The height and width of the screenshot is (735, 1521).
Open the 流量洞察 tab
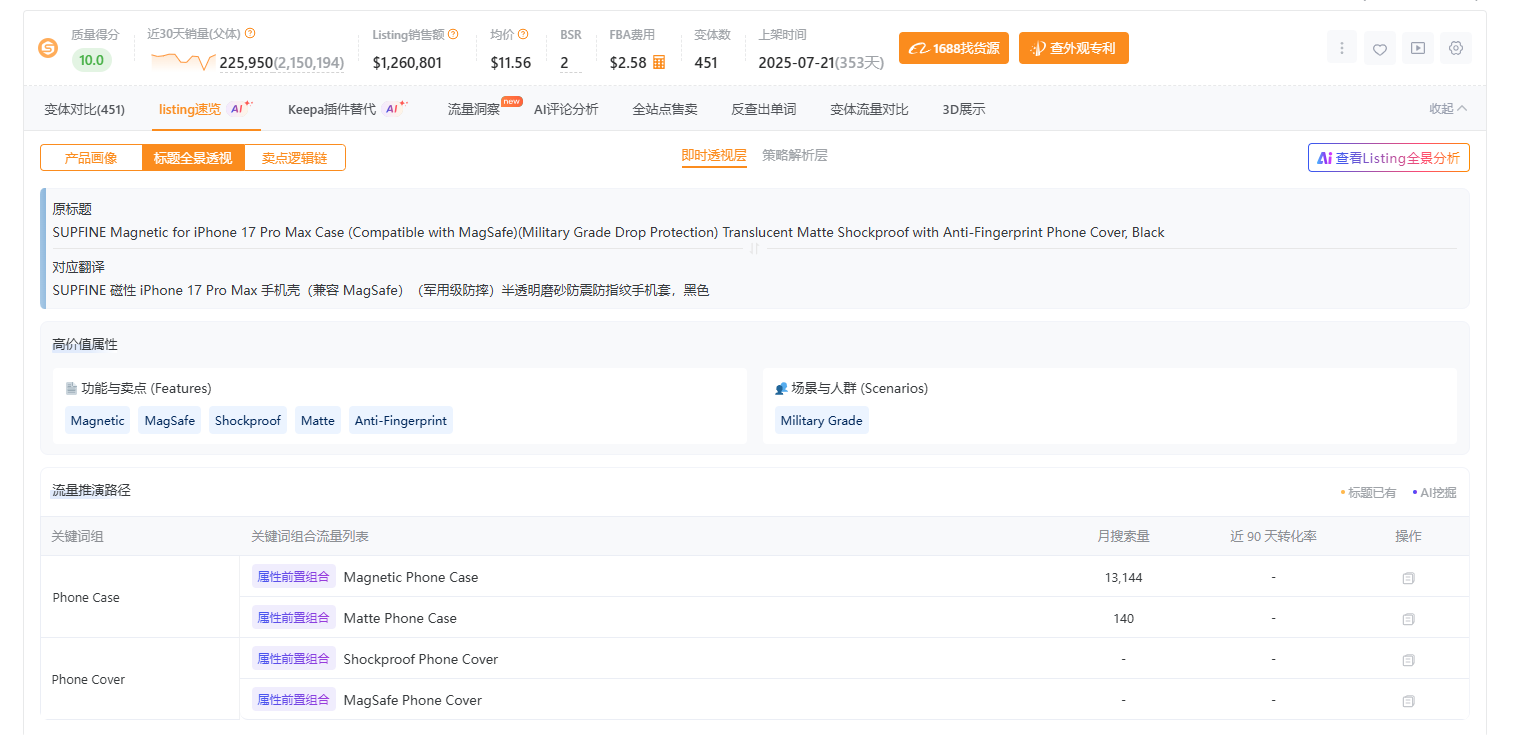(x=474, y=109)
